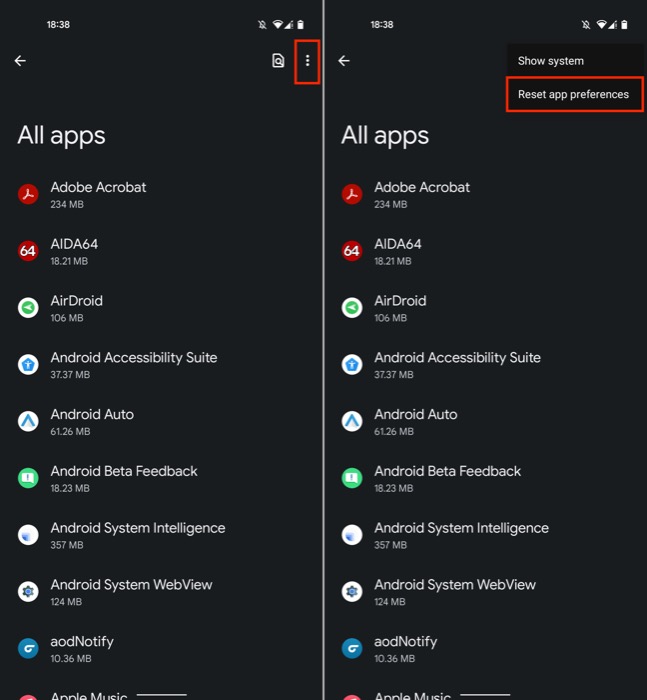Select the Android System Intelligence name in the right list
This screenshot has height=700, width=647.
(461, 528)
